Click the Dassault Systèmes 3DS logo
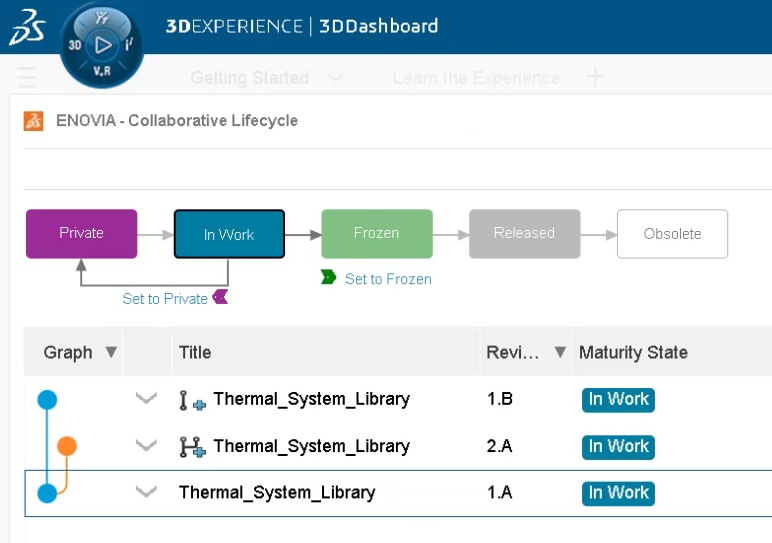Image resolution: width=772 pixels, height=543 pixels. coord(26,29)
